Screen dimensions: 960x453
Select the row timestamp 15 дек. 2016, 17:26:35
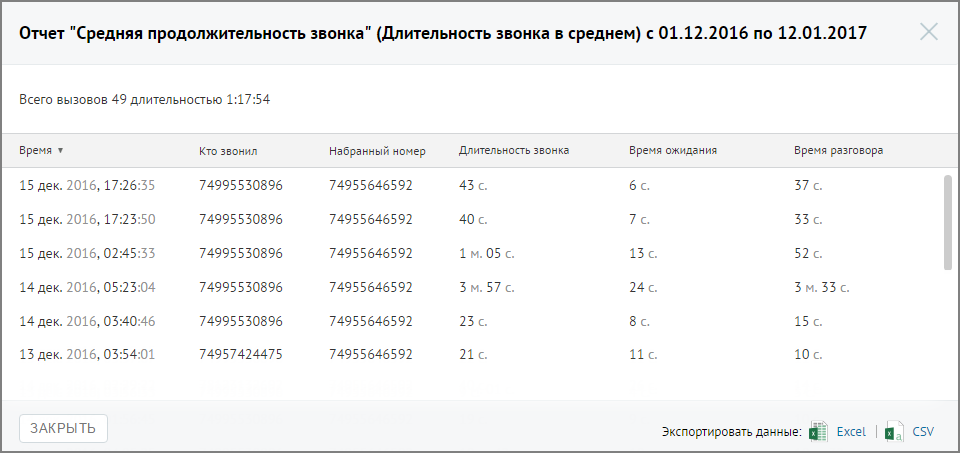tap(87, 185)
